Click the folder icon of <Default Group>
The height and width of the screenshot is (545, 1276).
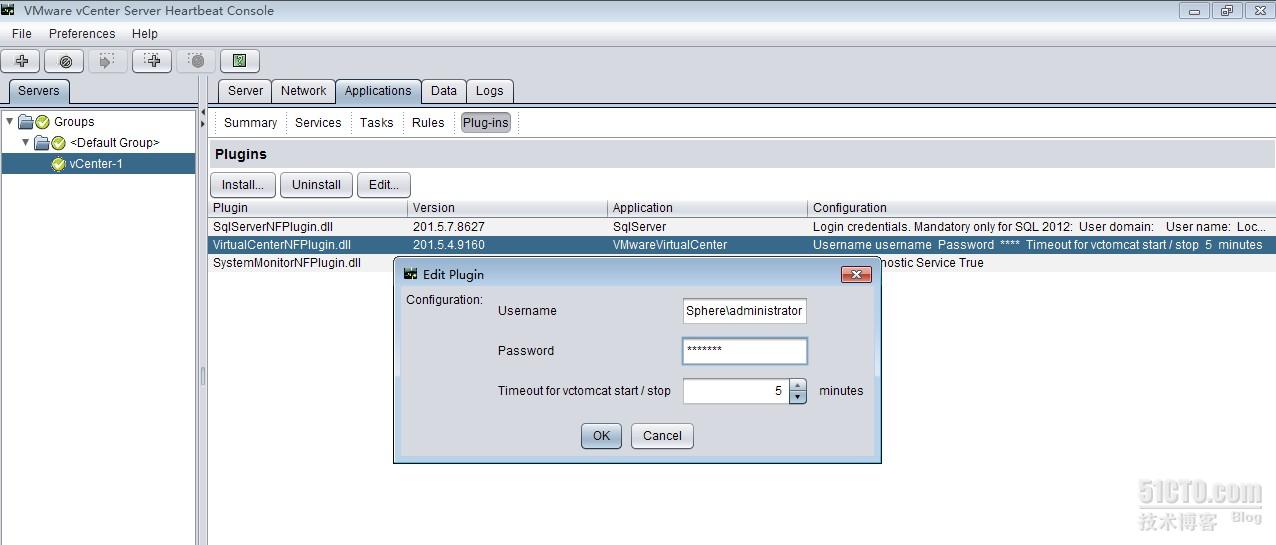pyautogui.click(x=42, y=143)
